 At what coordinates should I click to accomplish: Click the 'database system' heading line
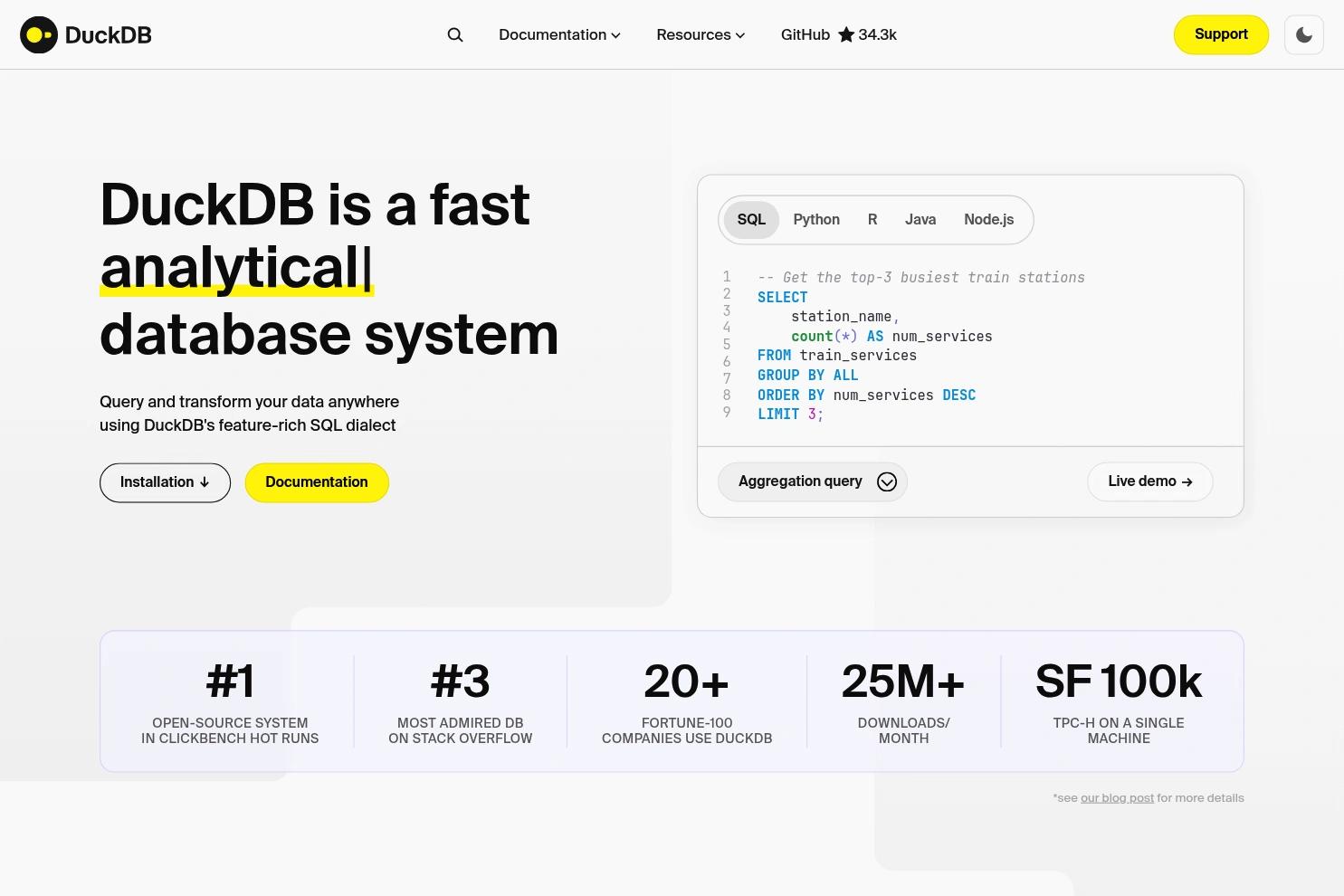tap(329, 334)
